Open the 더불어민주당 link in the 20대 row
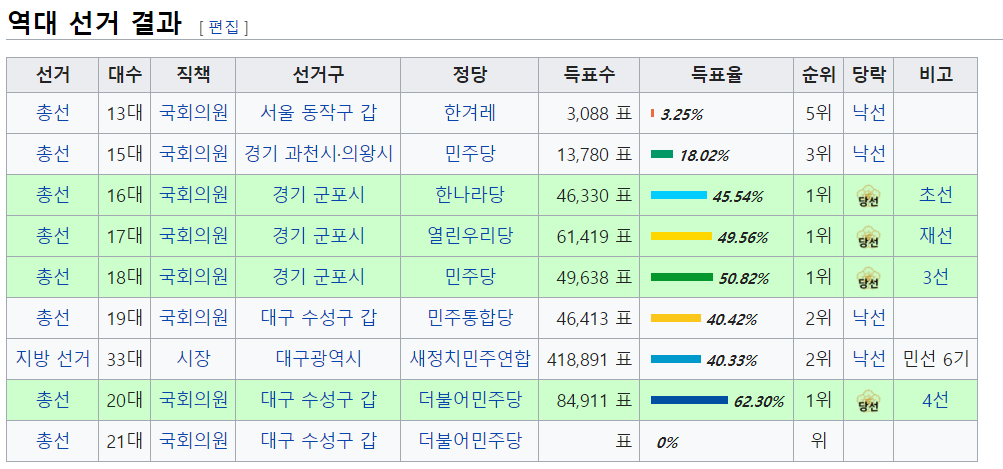 pyautogui.click(x=470, y=400)
